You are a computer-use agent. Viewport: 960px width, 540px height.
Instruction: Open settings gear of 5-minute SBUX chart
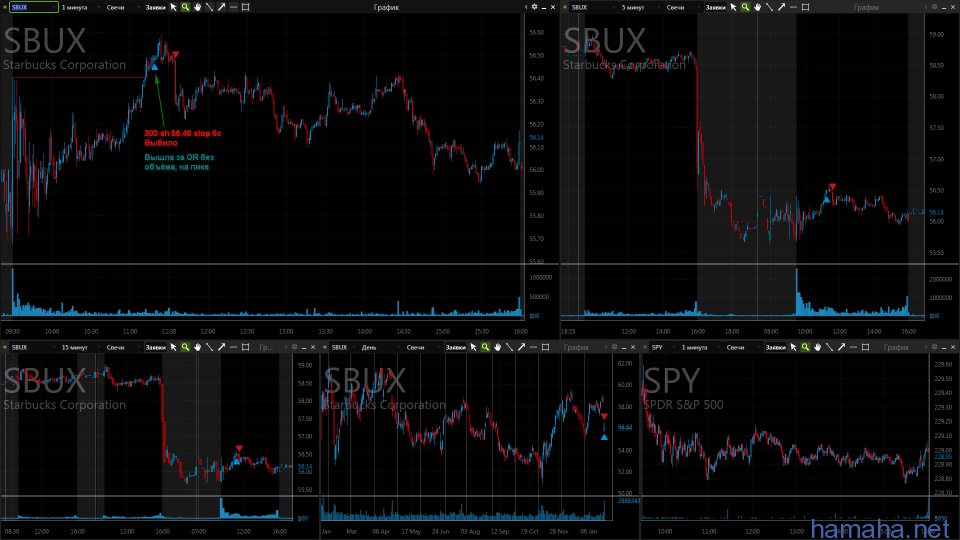(x=934, y=7)
